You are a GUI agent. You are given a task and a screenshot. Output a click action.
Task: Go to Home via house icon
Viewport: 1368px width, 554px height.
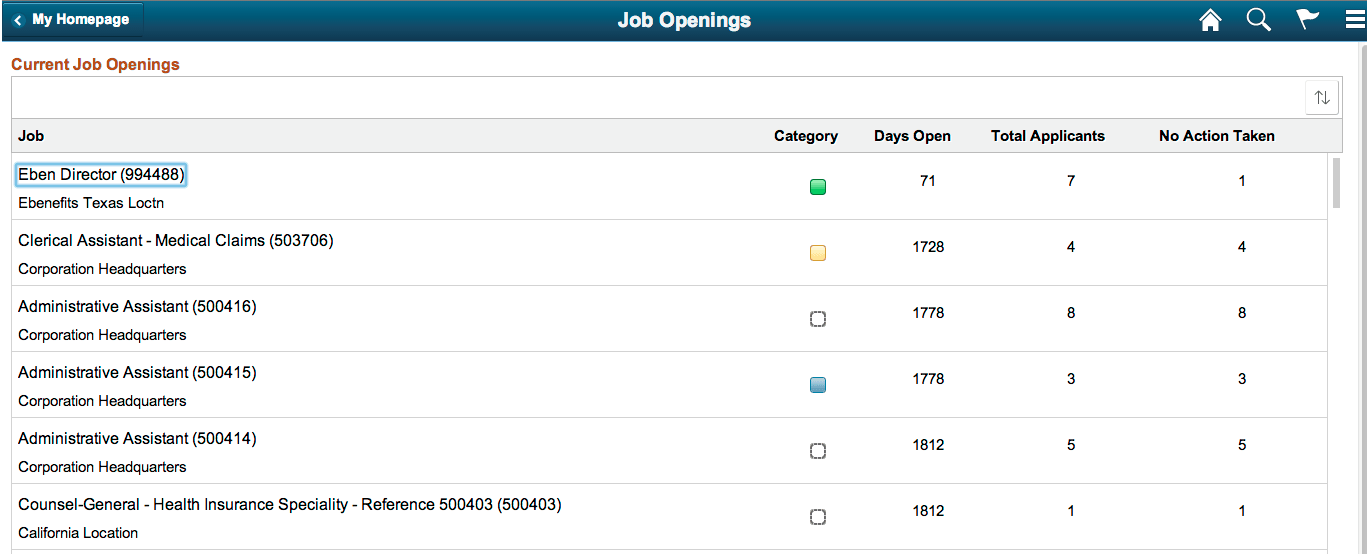click(1210, 20)
